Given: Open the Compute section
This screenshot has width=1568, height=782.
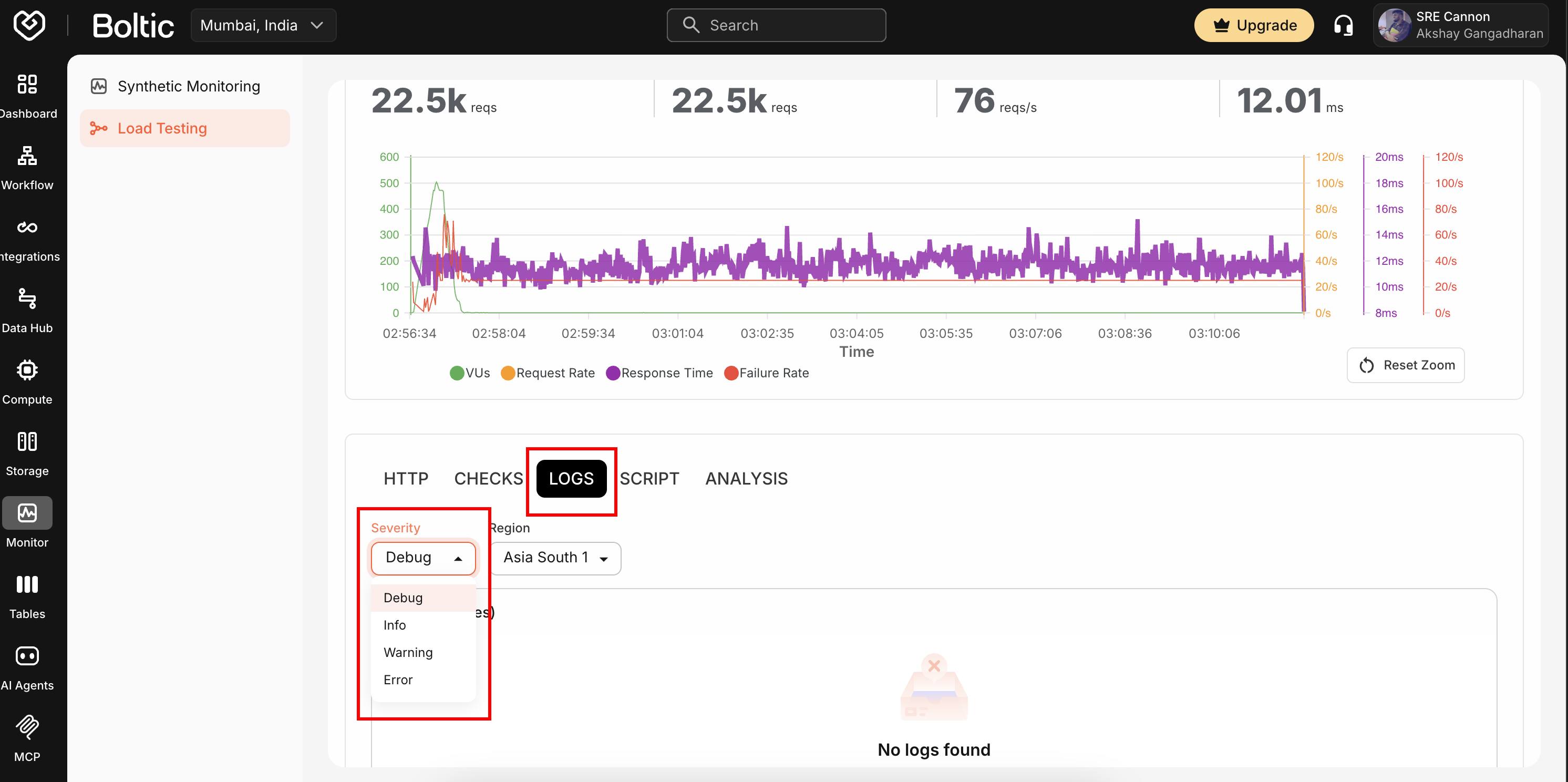Looking at the screenshot, I should (x=28, y=380).
